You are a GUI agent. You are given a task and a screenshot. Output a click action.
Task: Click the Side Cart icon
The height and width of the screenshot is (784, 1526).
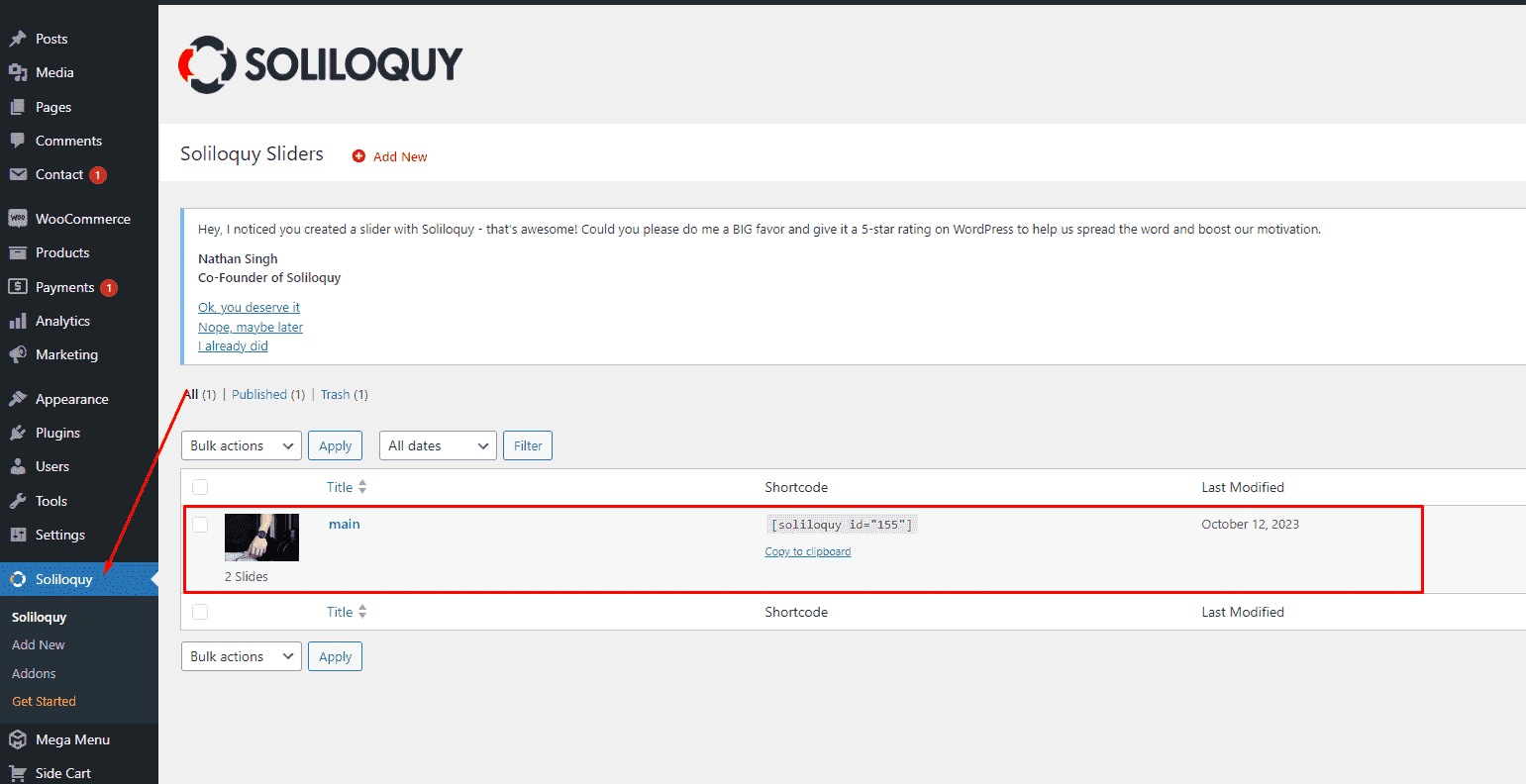click(x=17, y=773)
